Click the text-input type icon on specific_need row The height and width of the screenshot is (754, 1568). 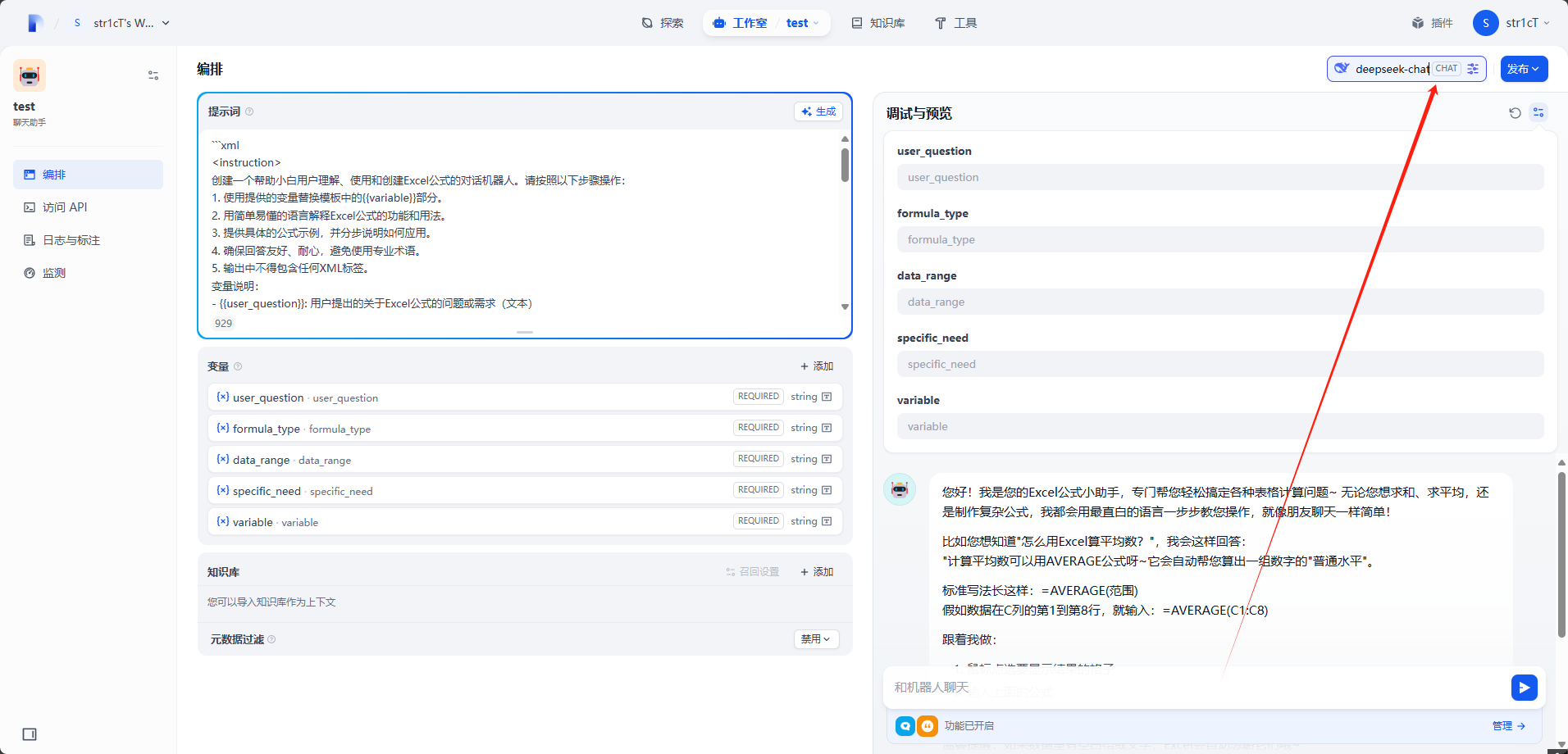point(827,490)
